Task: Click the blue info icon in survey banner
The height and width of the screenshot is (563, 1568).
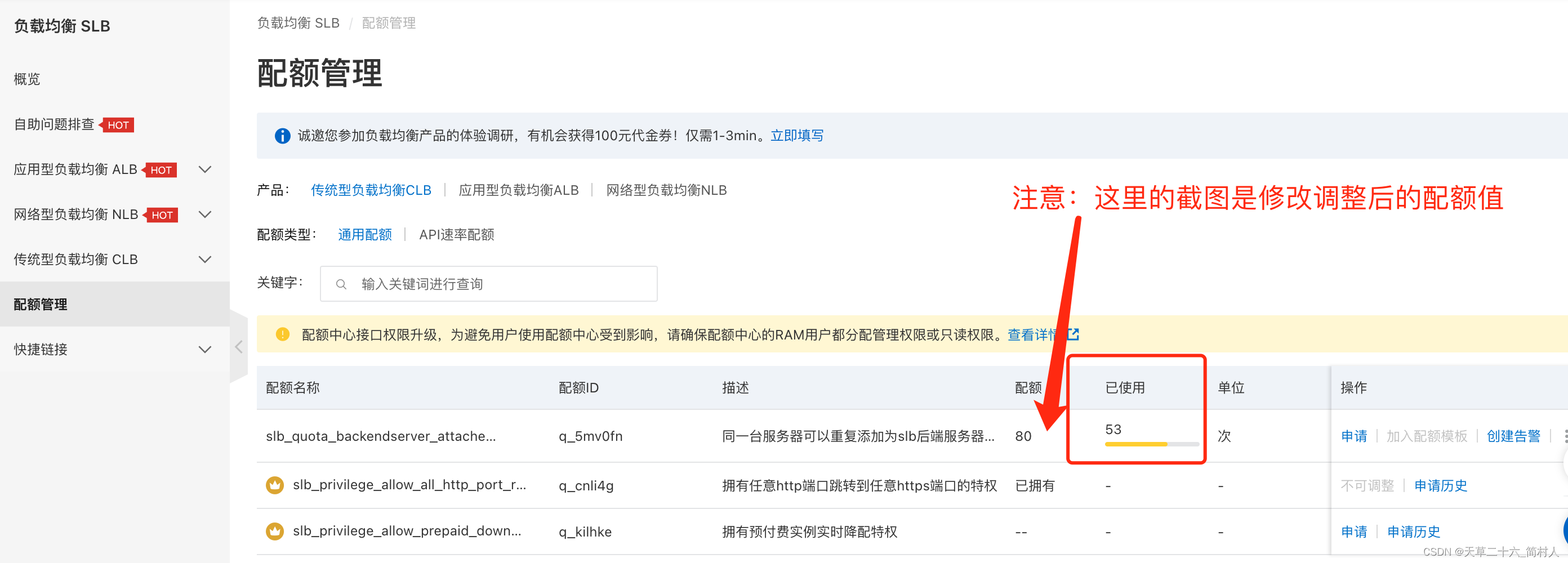Action: [282, 136]
